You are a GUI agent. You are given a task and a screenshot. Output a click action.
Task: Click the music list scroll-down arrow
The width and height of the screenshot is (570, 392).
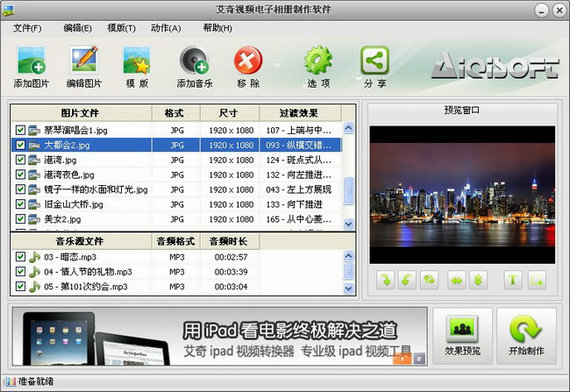[348, 289]
